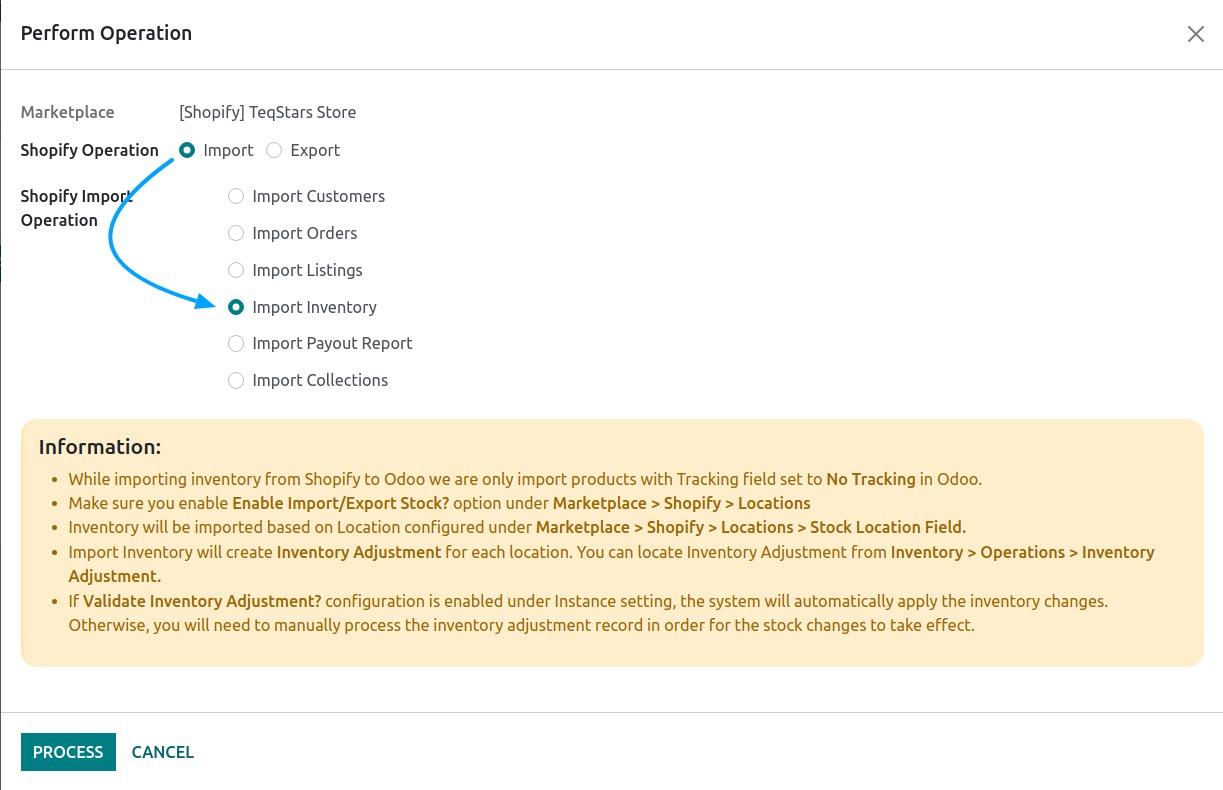Click the Shopify Operation field label
The width and height of the screenshot is (1223, 790).
[x=90, y=150]
